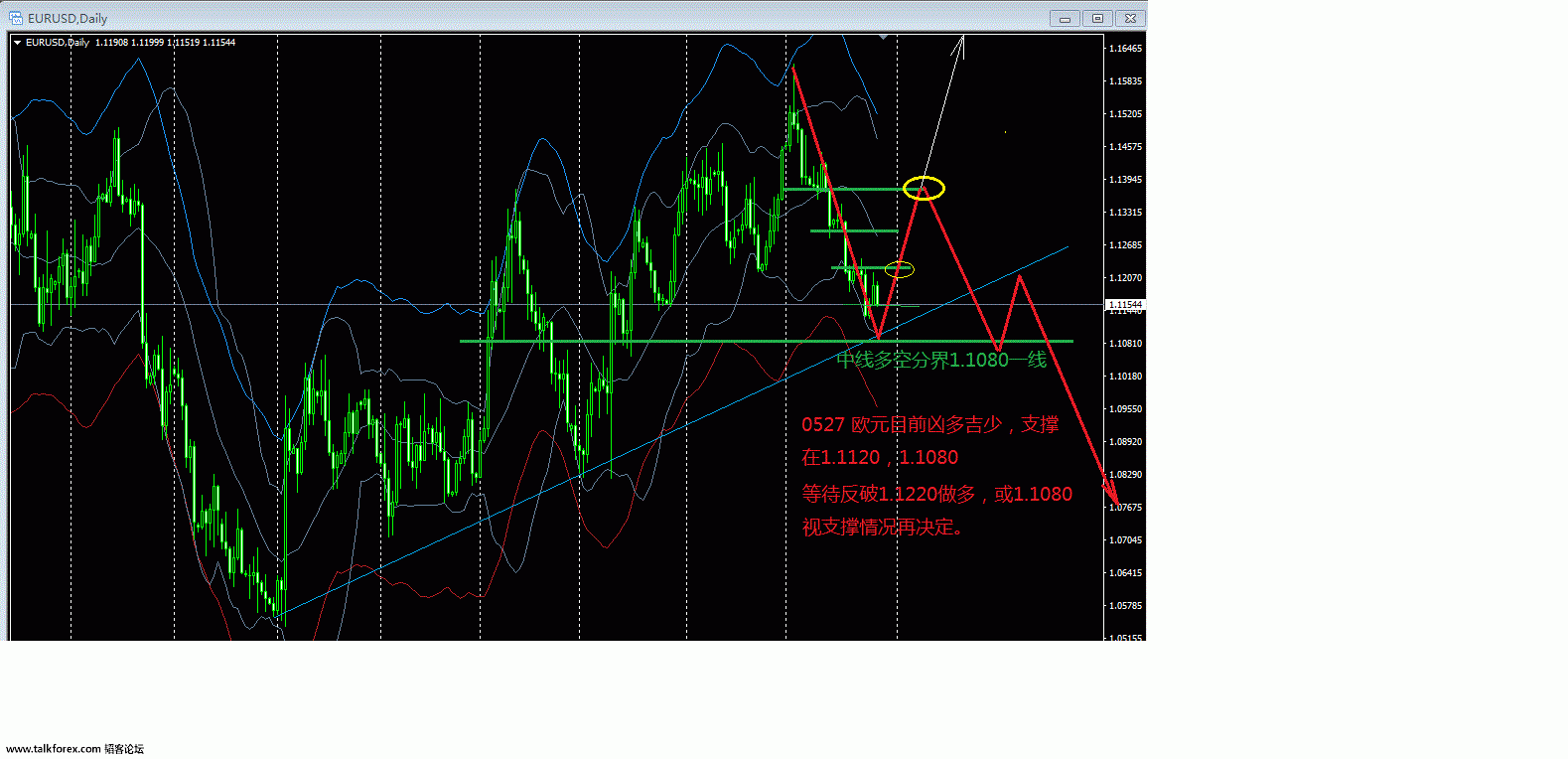Select the small yellow ellipse near 1.12070
1568x759 pixels.
point(899,268)
